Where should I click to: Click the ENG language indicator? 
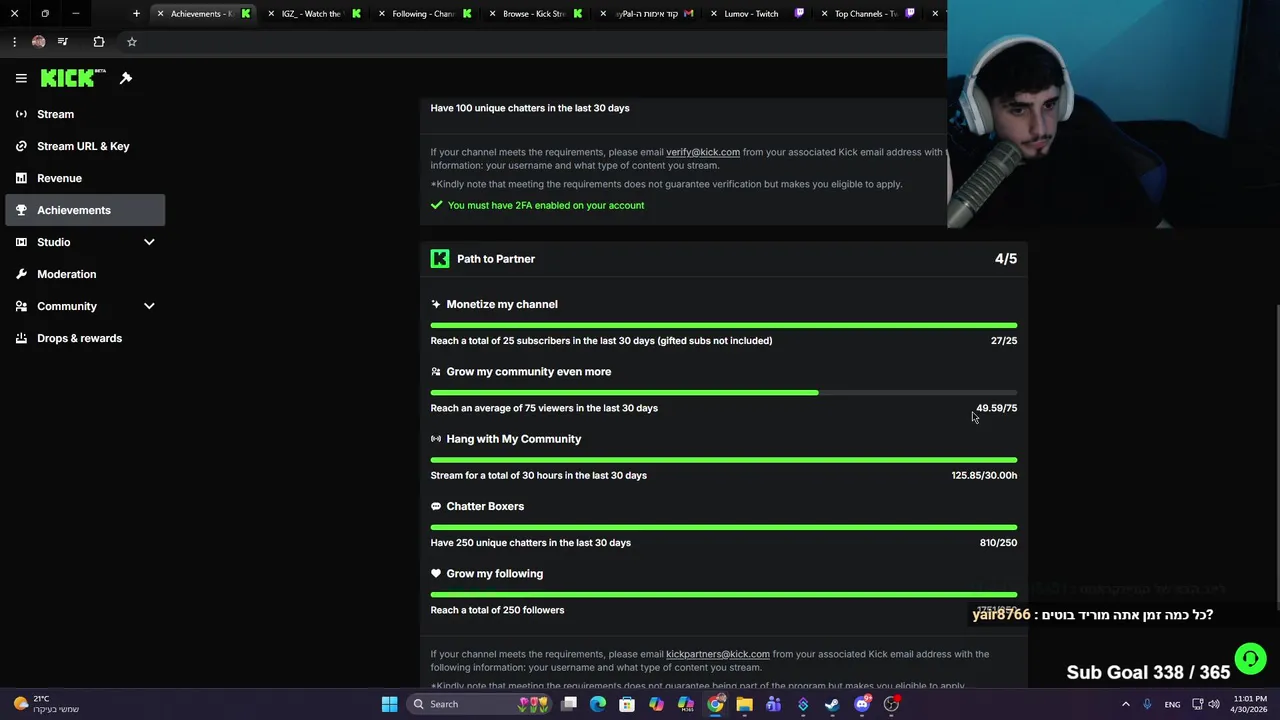(x=1172, y=704)
